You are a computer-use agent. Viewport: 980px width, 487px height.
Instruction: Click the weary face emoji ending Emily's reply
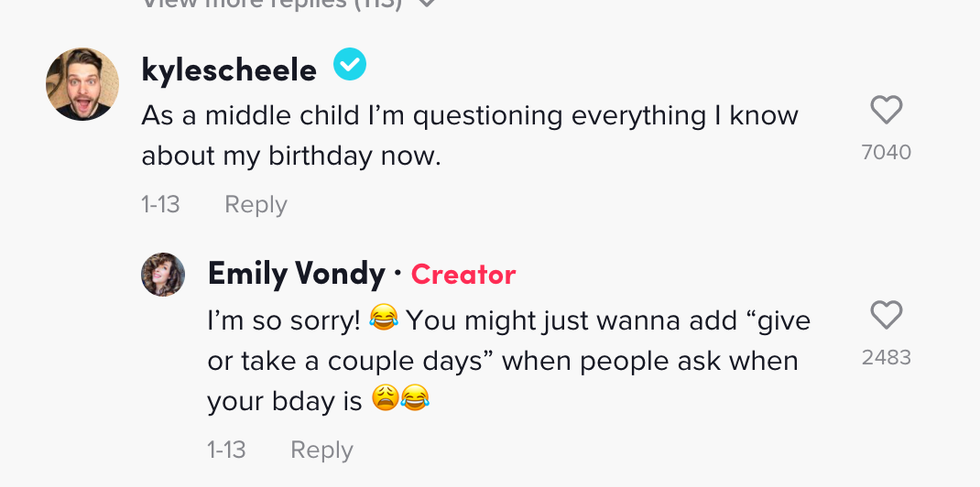click(x=386, y=400)
